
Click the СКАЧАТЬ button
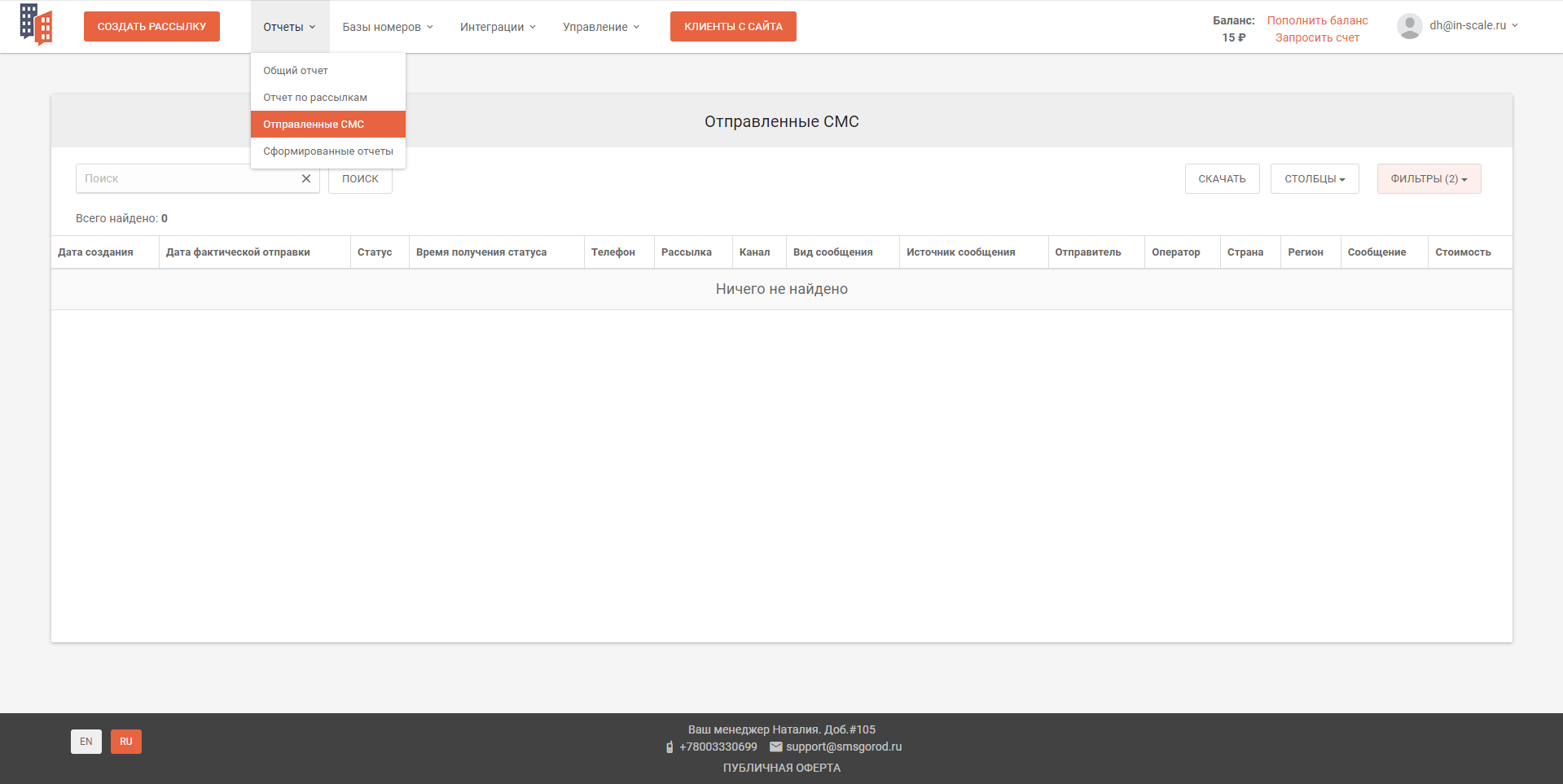[1222, 179]
